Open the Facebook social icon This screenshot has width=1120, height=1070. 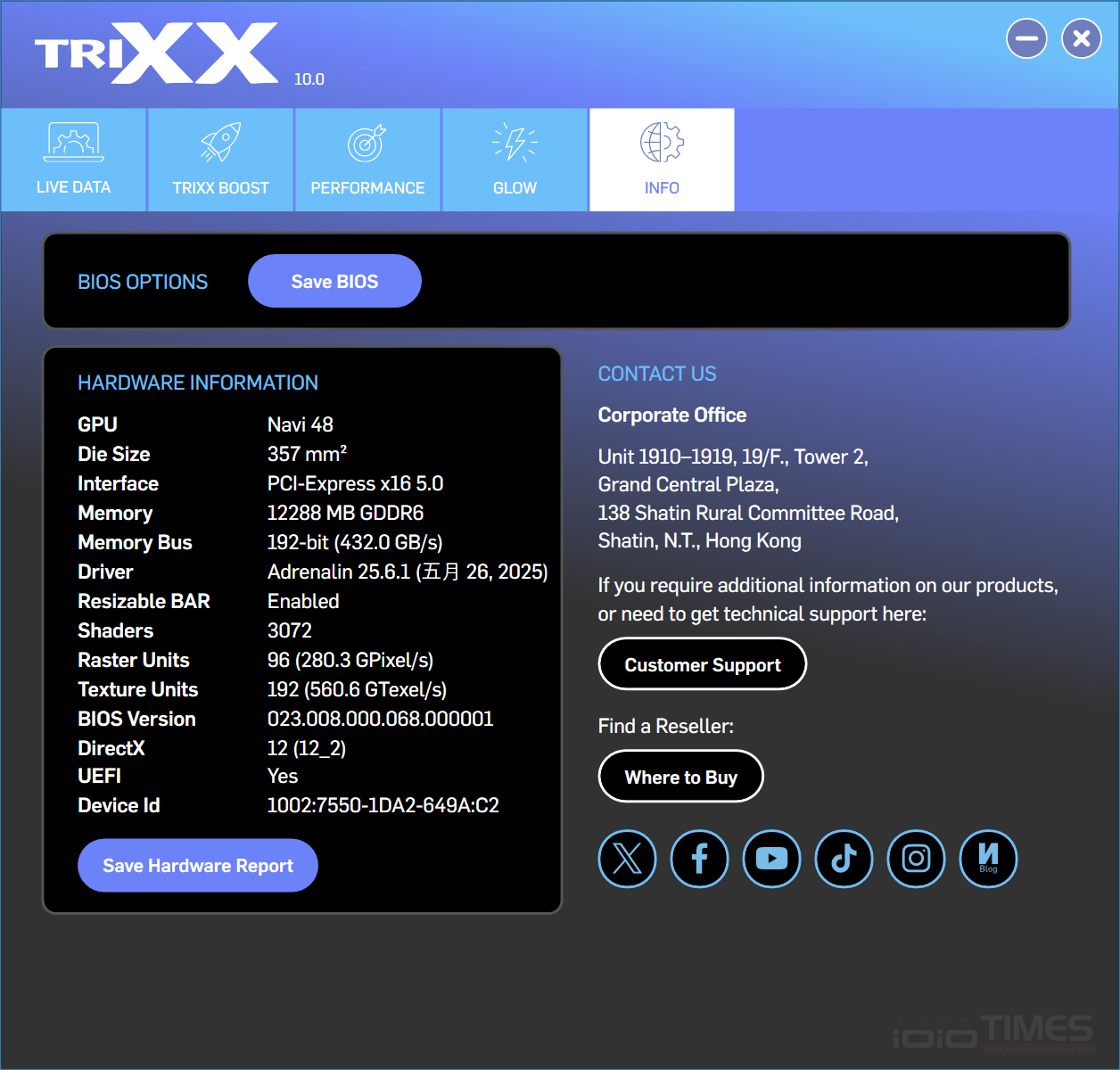tap(699, 859)
